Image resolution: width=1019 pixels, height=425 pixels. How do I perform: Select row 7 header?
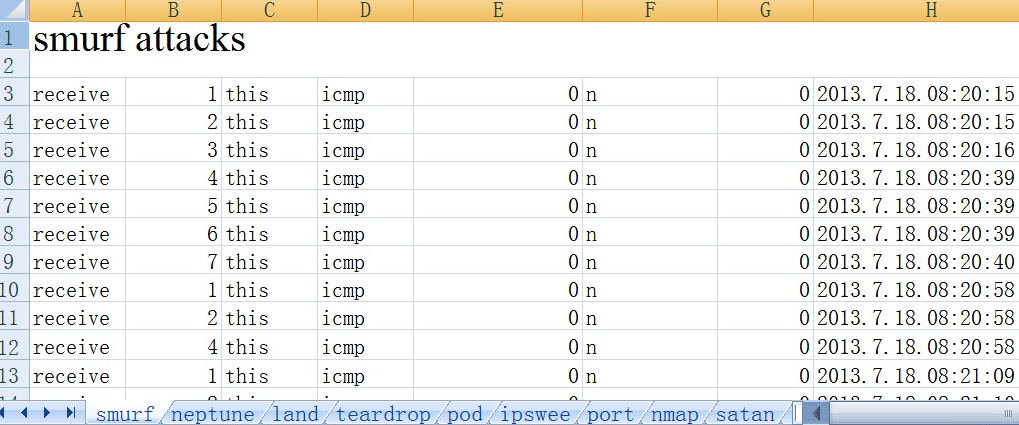[14, 205]
